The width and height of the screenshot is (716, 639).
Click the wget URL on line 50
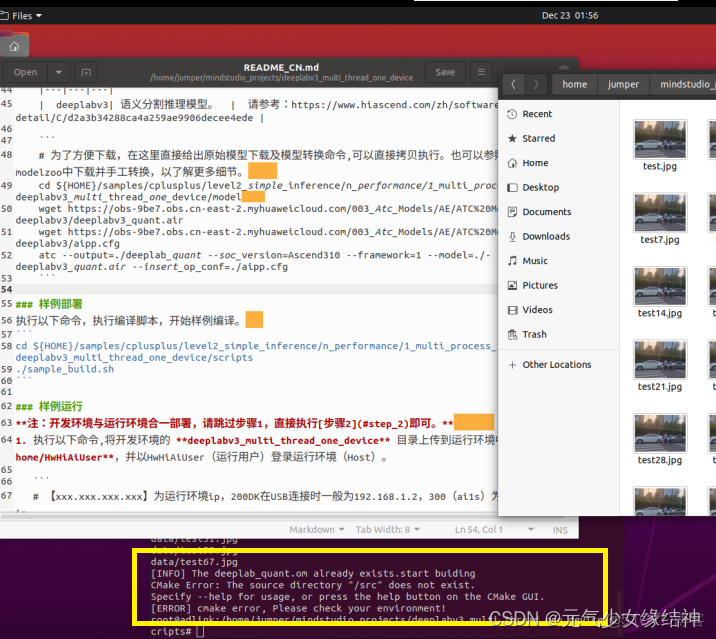click(x=283, y=209)
